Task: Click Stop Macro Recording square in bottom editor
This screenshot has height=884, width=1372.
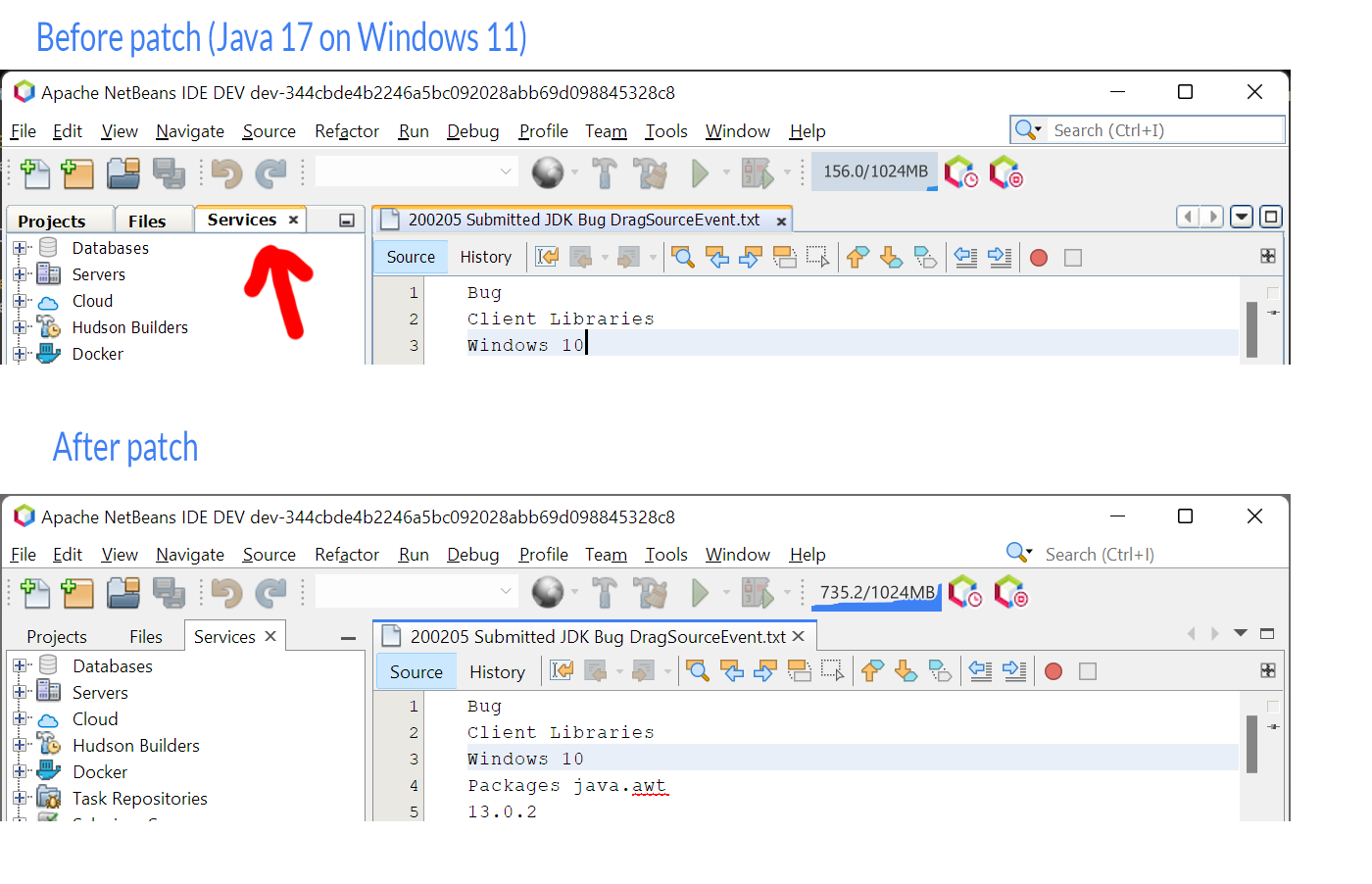Action: (1087, 671)
